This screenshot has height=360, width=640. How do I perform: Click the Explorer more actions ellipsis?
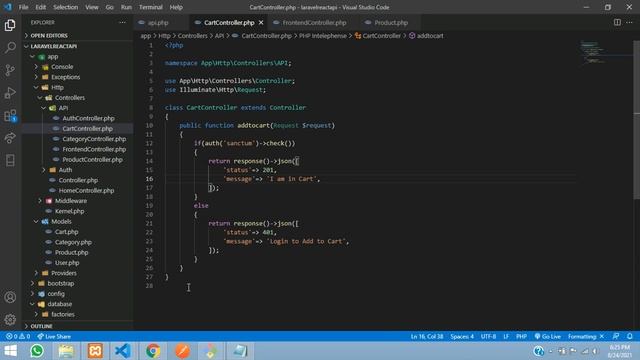pos(122,22)
